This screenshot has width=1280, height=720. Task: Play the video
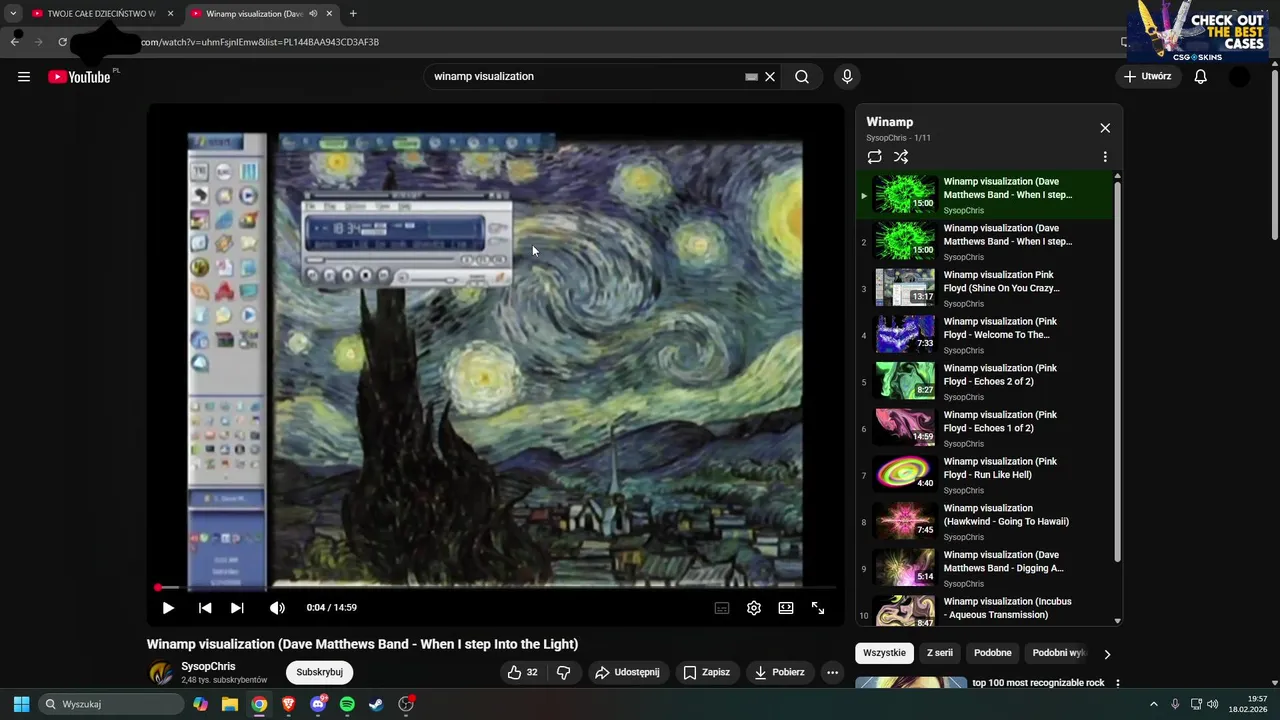(168, 608)
